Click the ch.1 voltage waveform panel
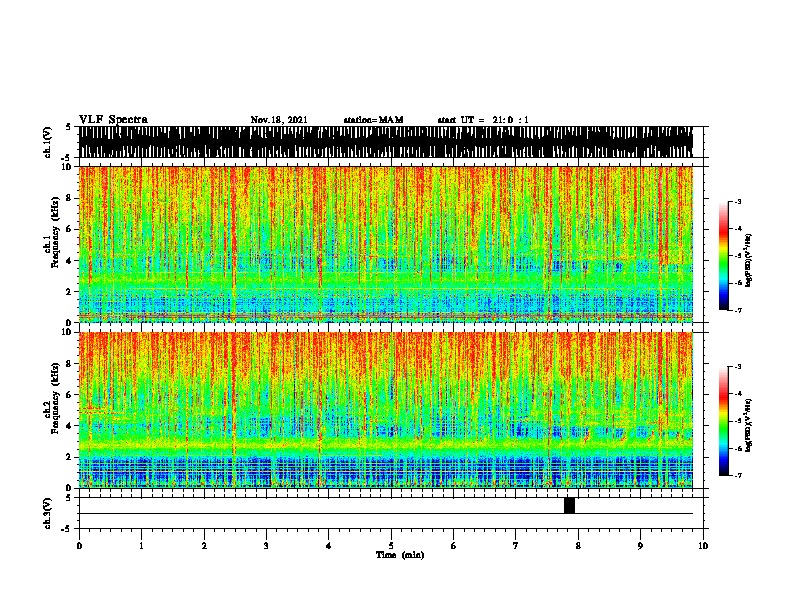Screen dimensions: 792x612 coord(386,142)
